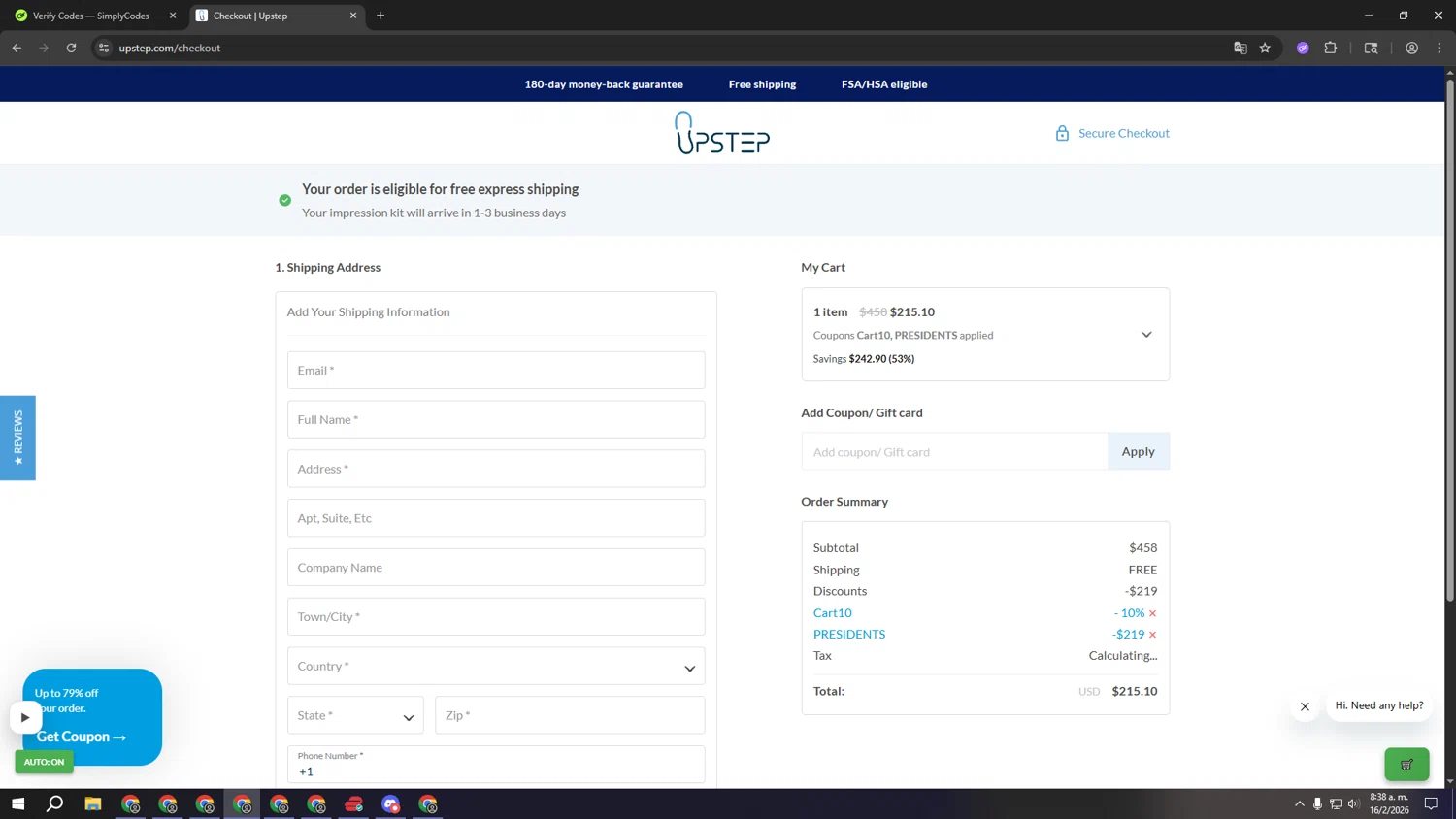Click the Secure Checkout lock icon
The width and height of the screenshot is (1456, 819).
1062,133
